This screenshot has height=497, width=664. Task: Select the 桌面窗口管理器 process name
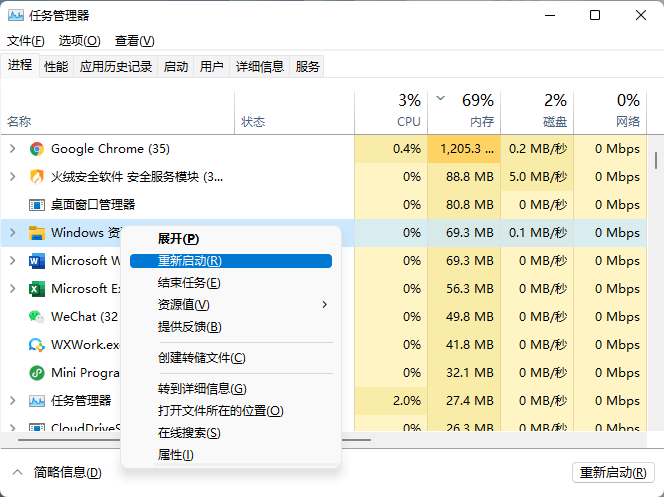93,205
